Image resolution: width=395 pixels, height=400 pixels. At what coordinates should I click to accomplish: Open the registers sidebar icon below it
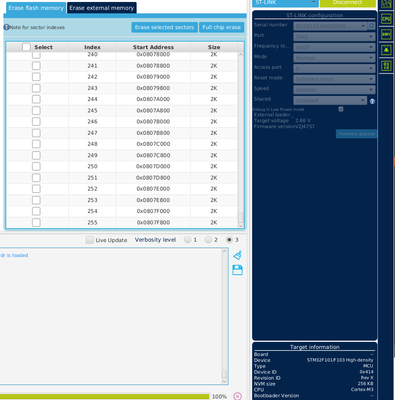click(386, 66)
